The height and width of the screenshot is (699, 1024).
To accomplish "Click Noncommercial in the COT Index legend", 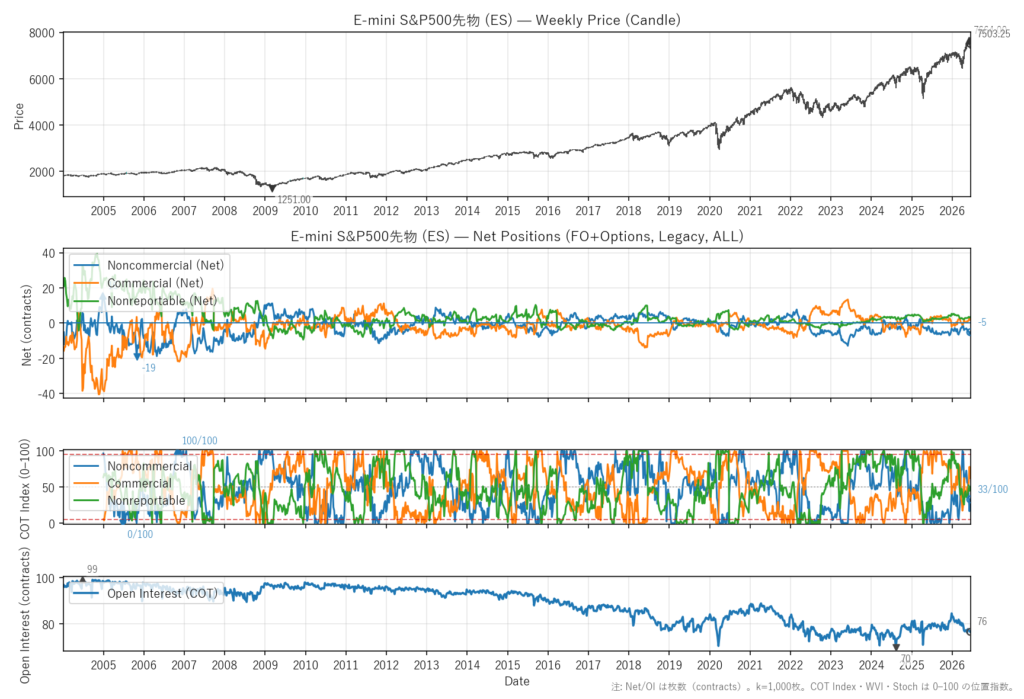I will click(150, 466).
